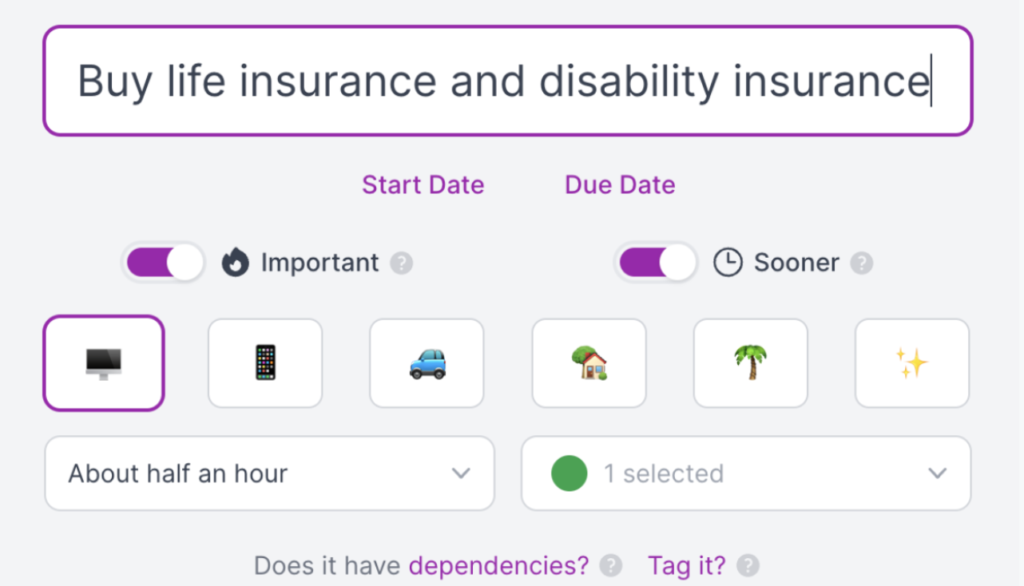Choose the palm tree context icon

pos(750,363)
